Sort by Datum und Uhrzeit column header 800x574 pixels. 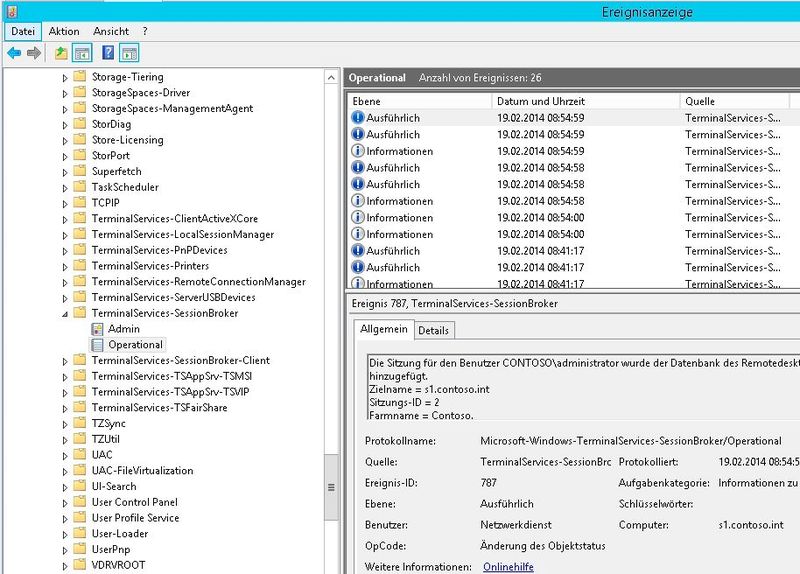(586, 101)
